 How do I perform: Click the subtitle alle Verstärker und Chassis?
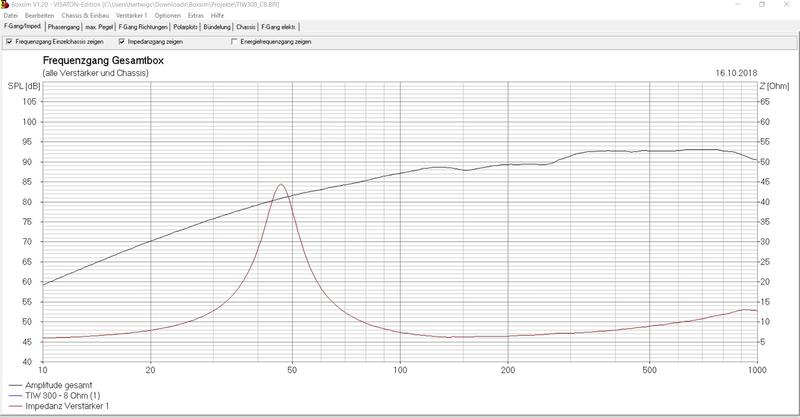[95, 73]
